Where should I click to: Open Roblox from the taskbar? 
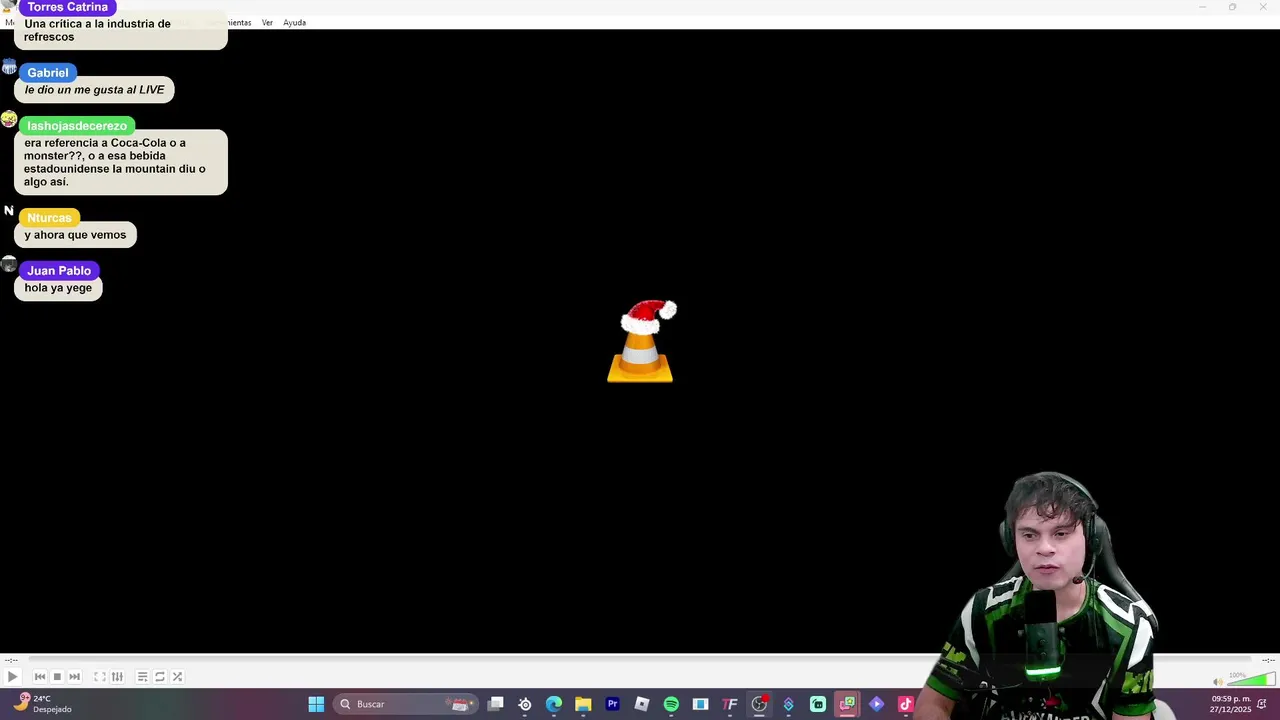[x=642, y=704]
